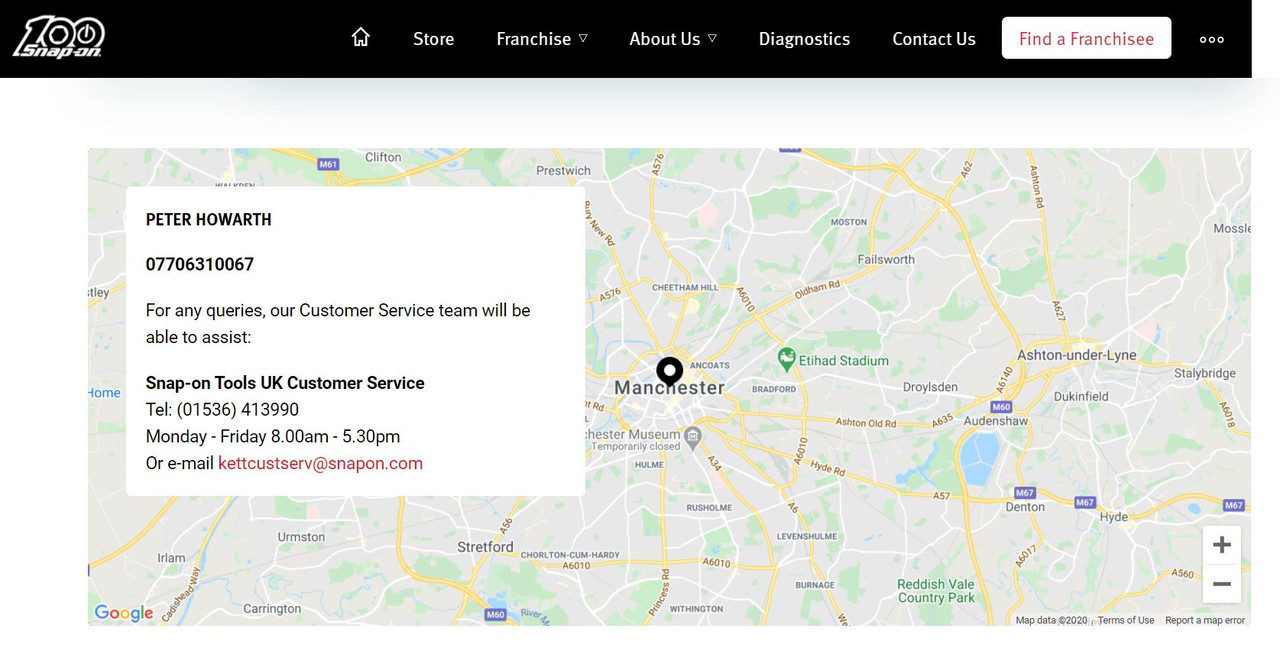Expand the About Us dropdown menu
This screenshot has width=1280, height=651.
(x=673, y=39)
